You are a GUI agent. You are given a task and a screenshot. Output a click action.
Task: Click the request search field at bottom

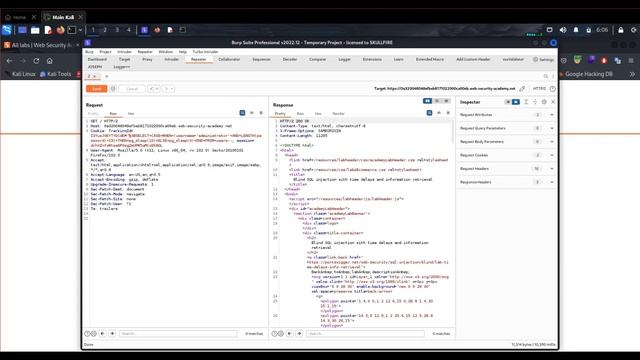click(178, 333)
